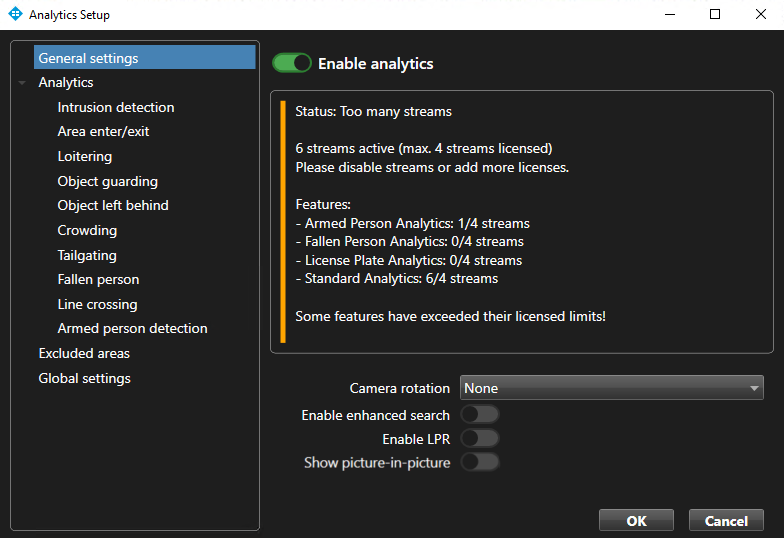
Task: Go to Loitering analytics
Action: 85,156
